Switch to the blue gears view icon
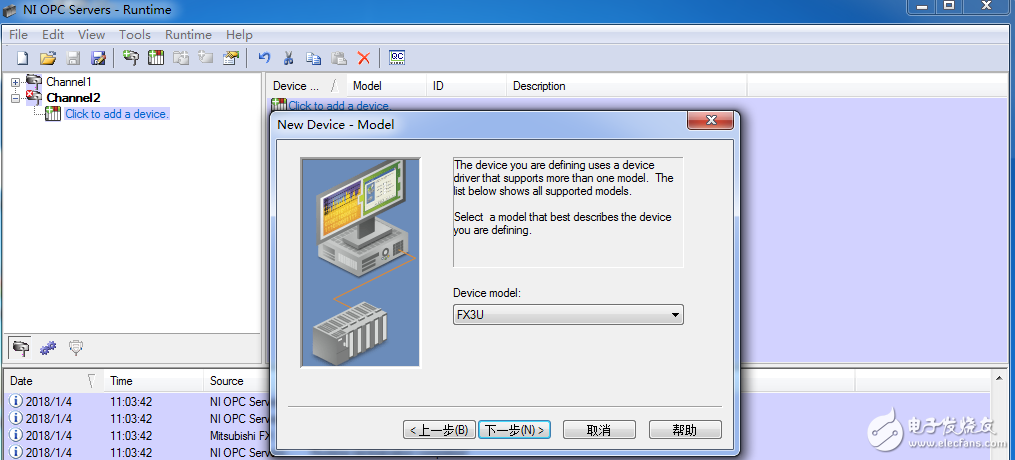1015x460 pixels. 49,348
